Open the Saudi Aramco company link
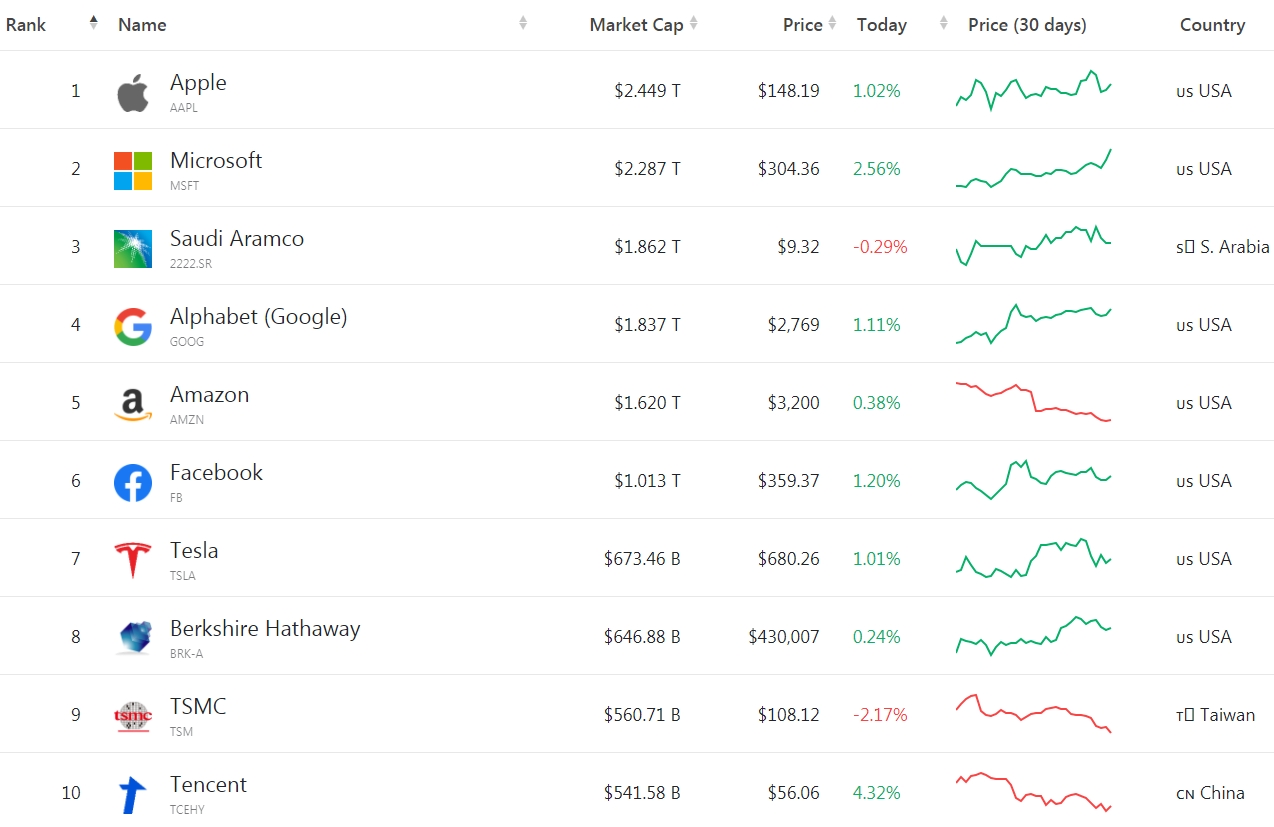This screenshot has width=1274, height=827. pos(237,239)
